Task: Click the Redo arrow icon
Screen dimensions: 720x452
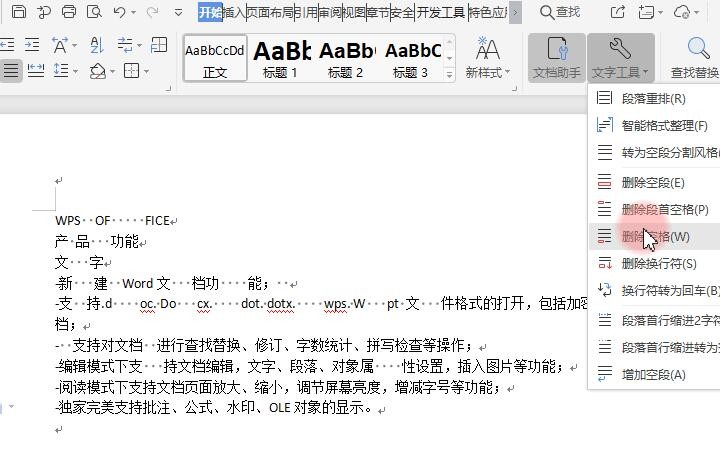Action: click(152, 11)
